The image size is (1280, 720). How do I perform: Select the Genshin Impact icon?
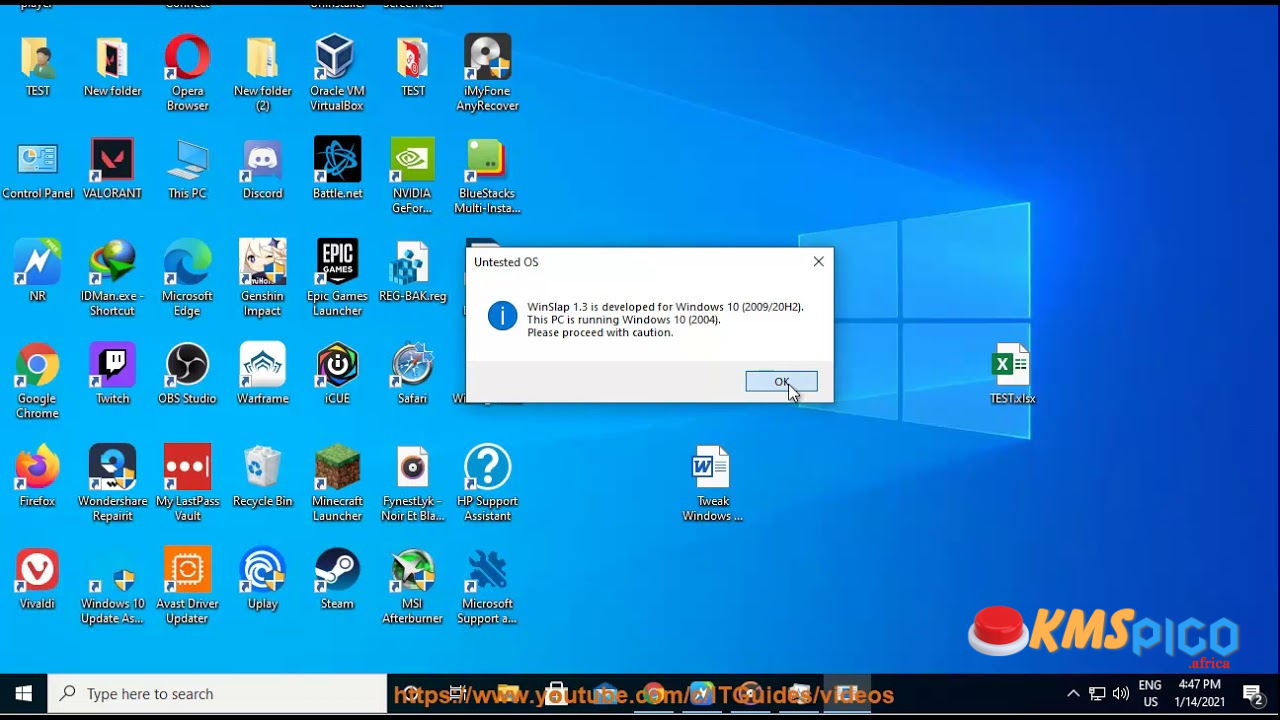[262, 279]
